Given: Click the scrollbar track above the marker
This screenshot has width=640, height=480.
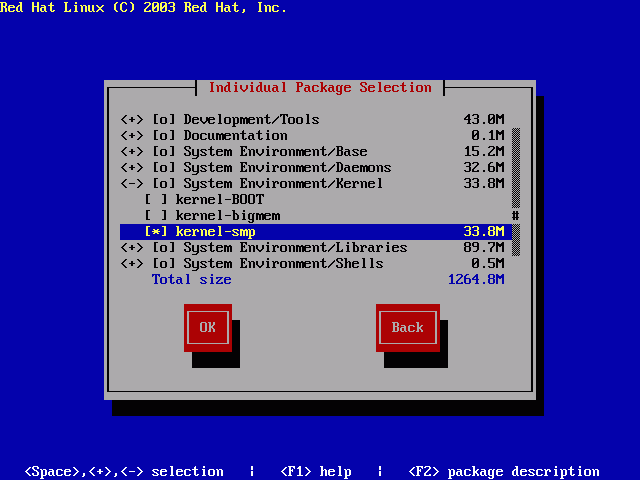Looking at the screenshot, I should coord(516,168).
